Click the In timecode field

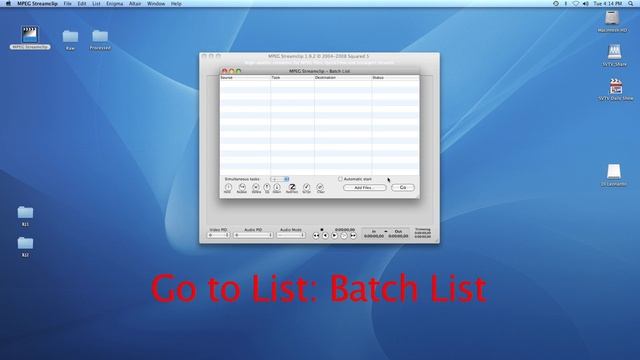pyautogui.click(x=374, y=236)
